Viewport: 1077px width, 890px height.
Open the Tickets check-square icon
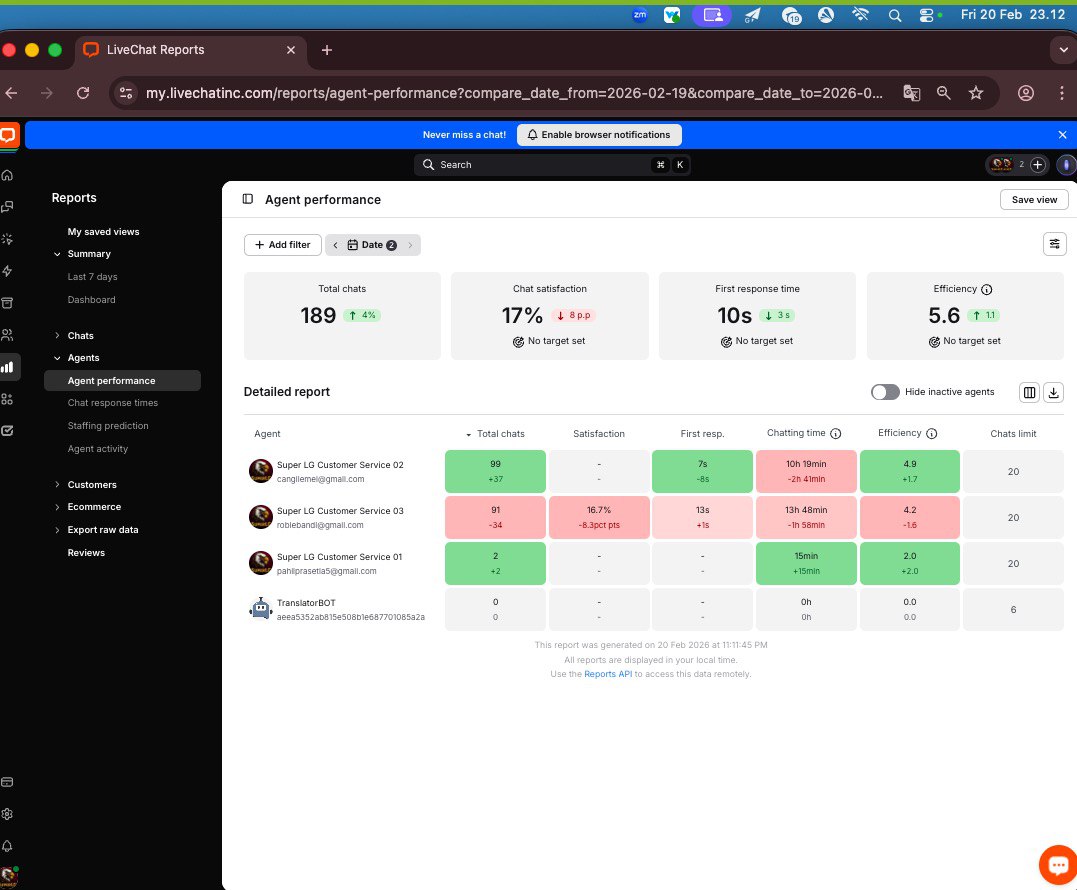click(x=8, y=431)
